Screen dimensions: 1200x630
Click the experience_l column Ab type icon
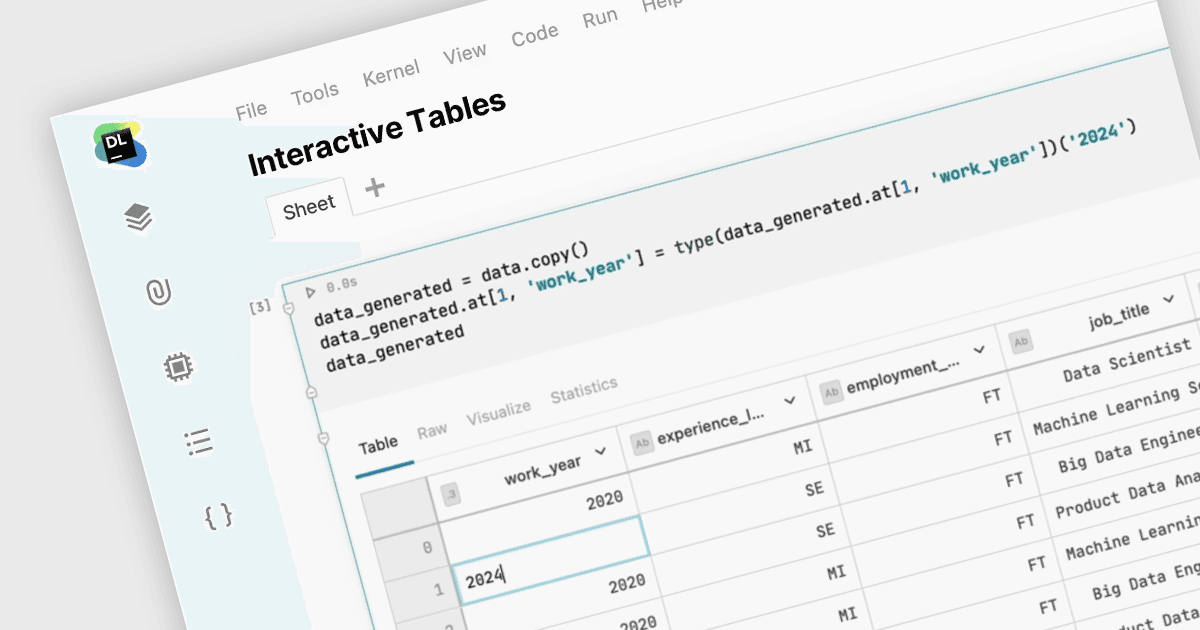point(644,442)
